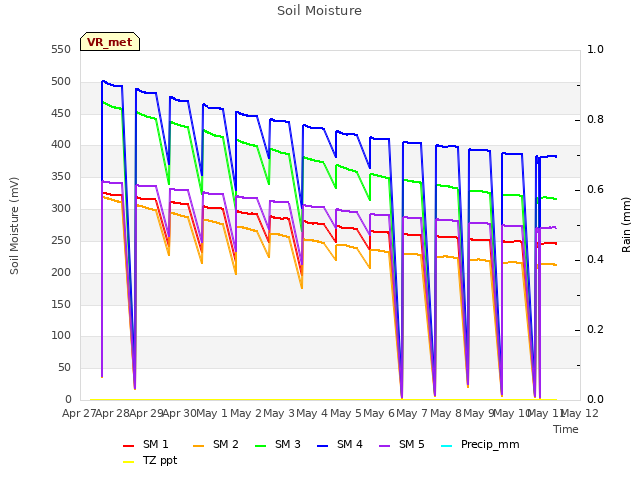640x480 pixels.
Task: Click the May 4 x-axis tick label
Action: pos(312,413)
